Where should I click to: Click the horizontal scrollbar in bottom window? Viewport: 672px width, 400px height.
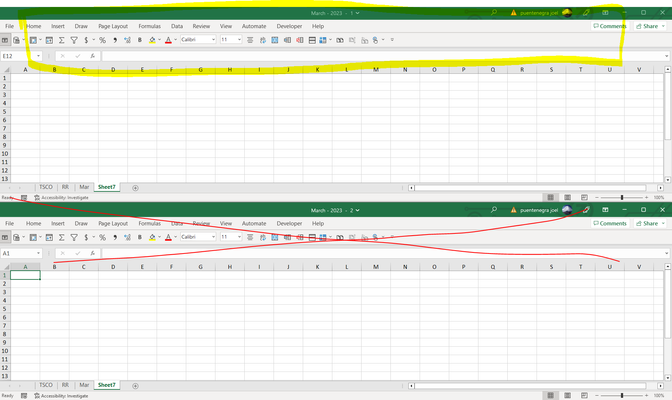pos(530,386)
